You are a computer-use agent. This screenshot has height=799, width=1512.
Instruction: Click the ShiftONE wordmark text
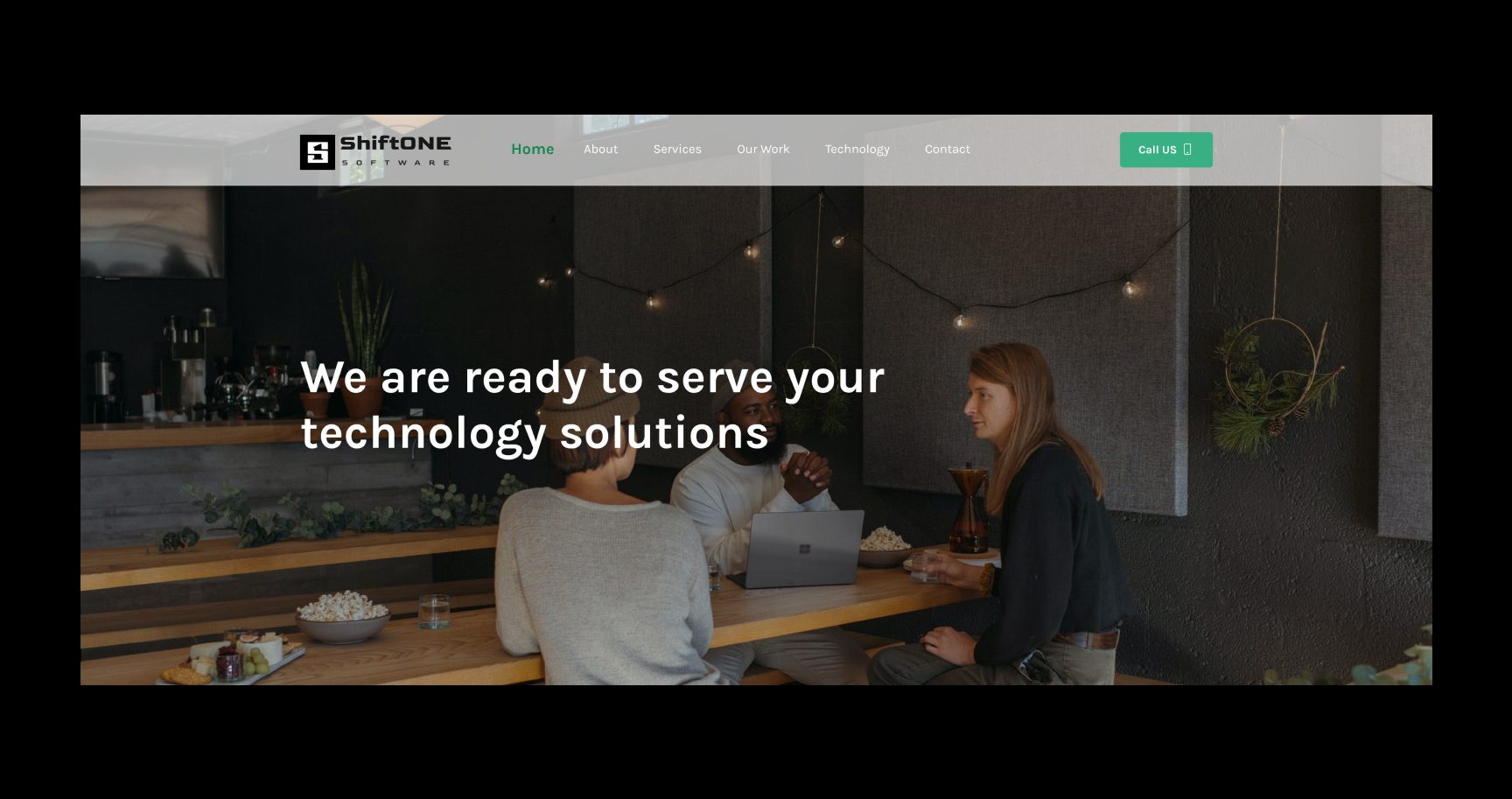pyautogui.click(x=395, y=143)
